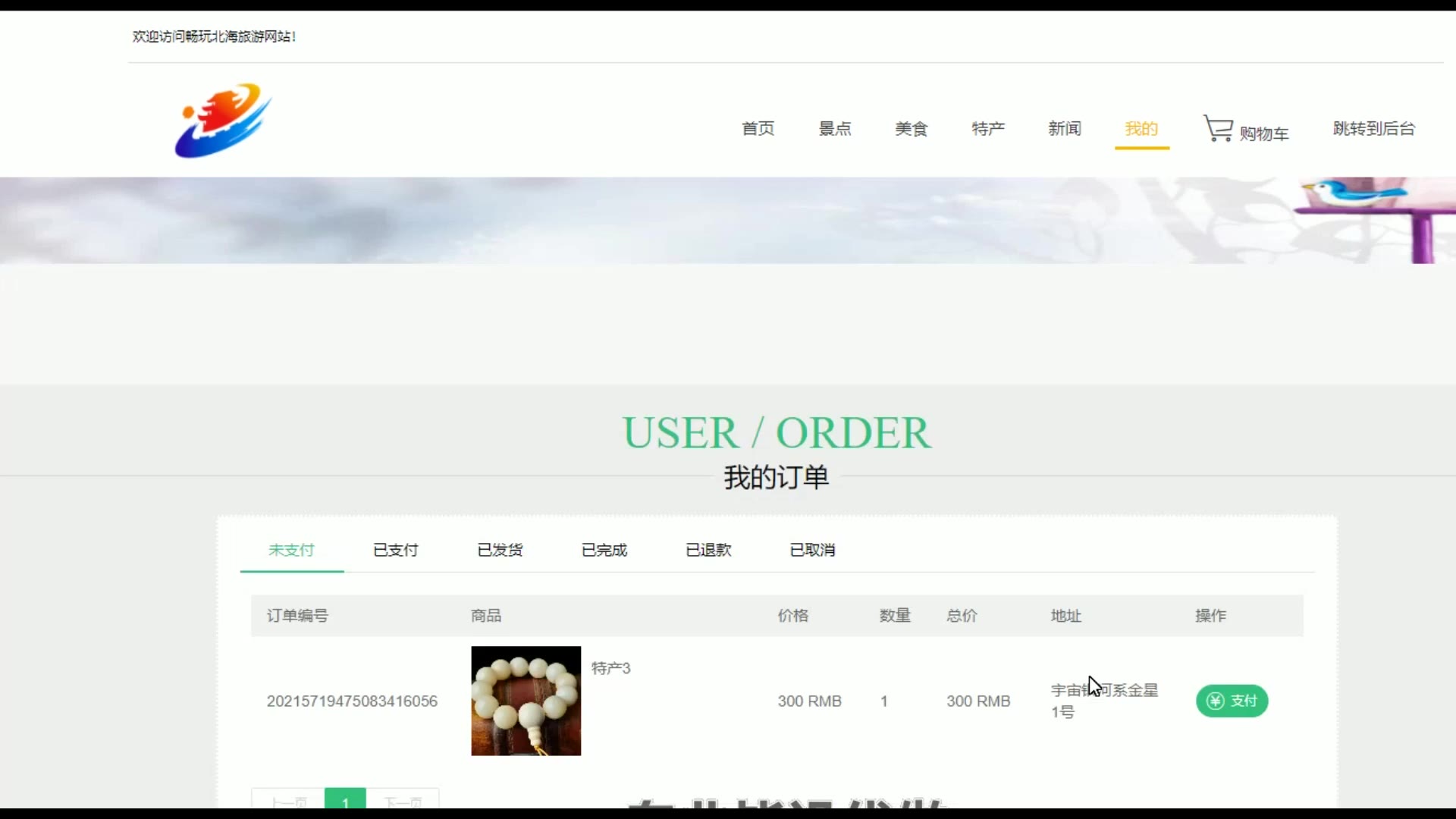Show the 已发货 shipped orders tab
Screen dimensions: 1456x819
[500, 550]
